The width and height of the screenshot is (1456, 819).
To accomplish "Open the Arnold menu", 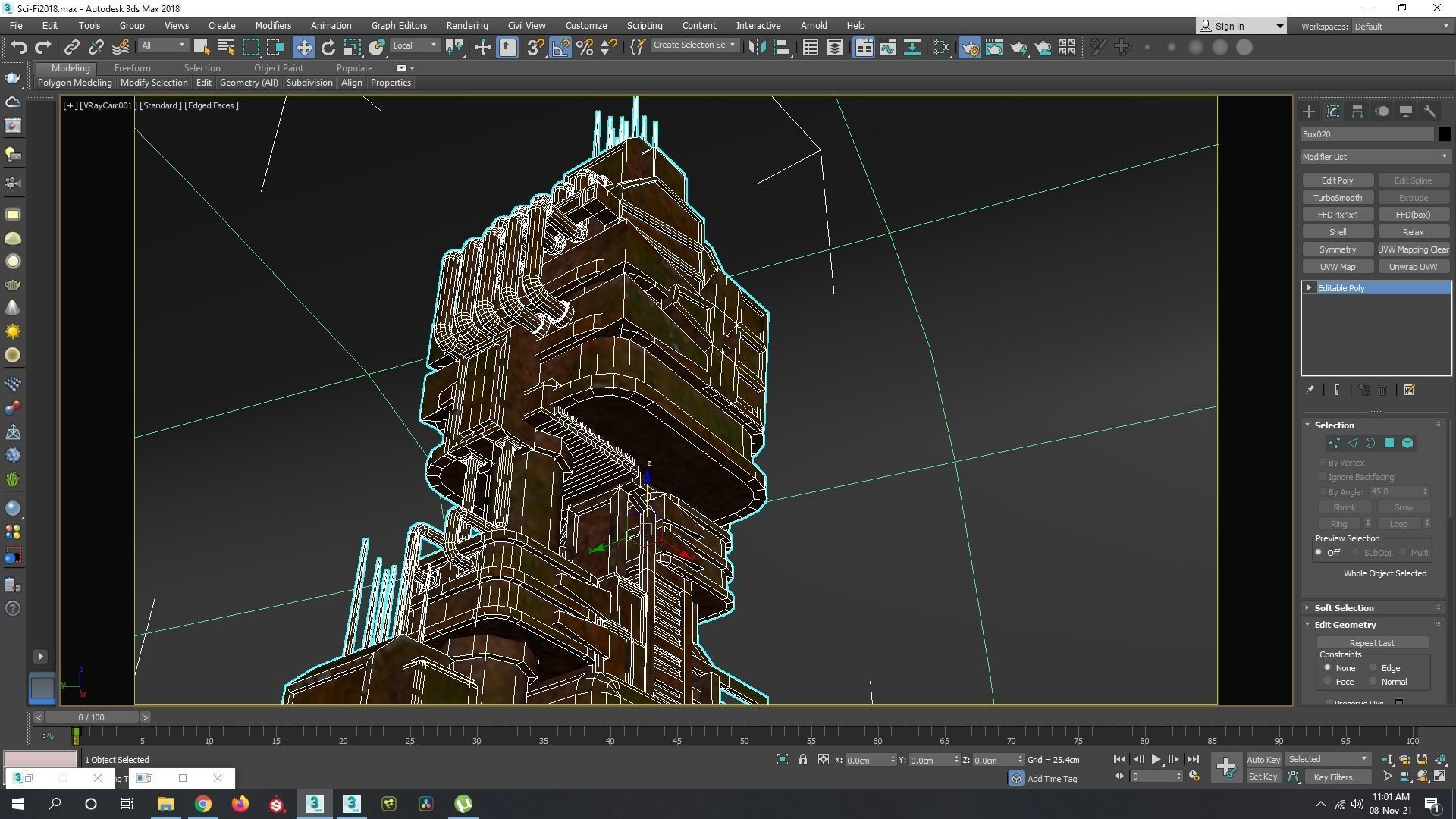I will (814, 26).
